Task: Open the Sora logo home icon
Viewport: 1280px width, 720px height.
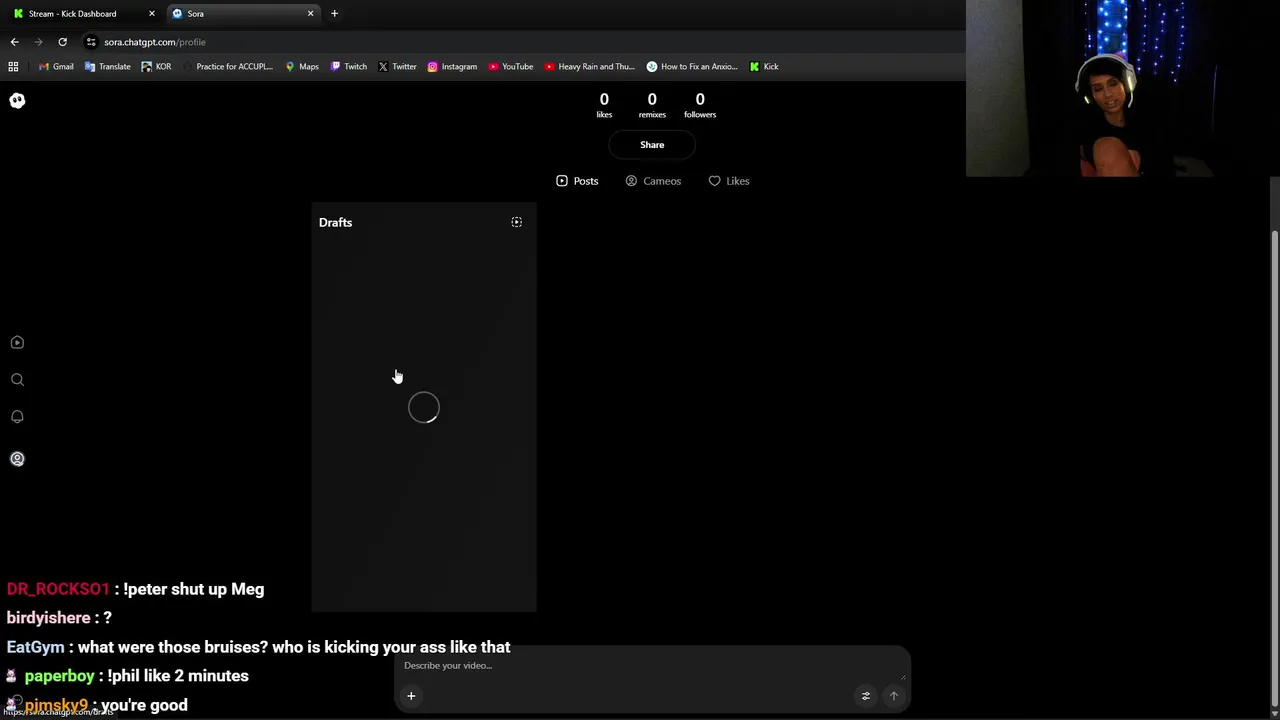Action: pos(17,100)
